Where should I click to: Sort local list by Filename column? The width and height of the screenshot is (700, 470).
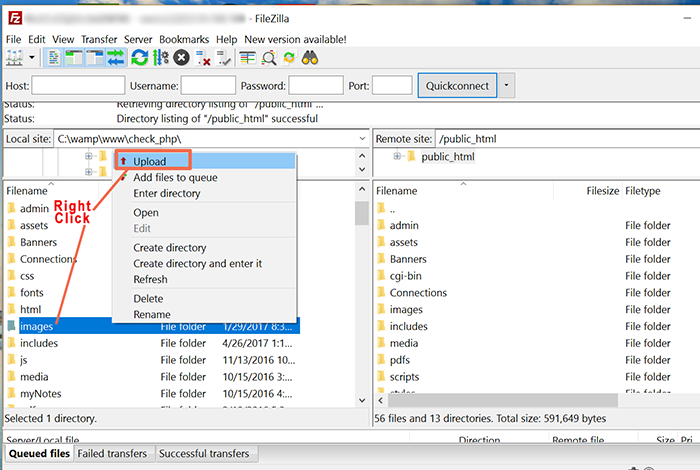tap(27, 191)
